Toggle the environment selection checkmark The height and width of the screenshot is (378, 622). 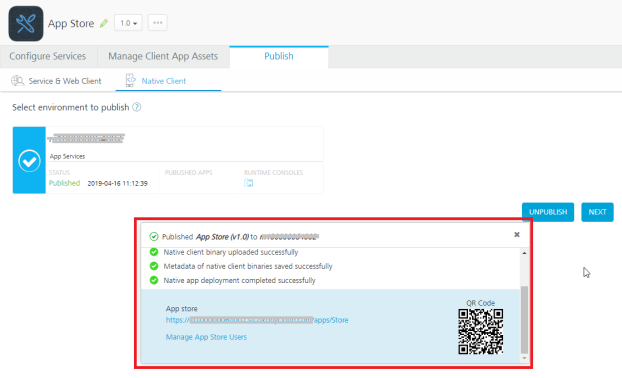click(29, 161)
